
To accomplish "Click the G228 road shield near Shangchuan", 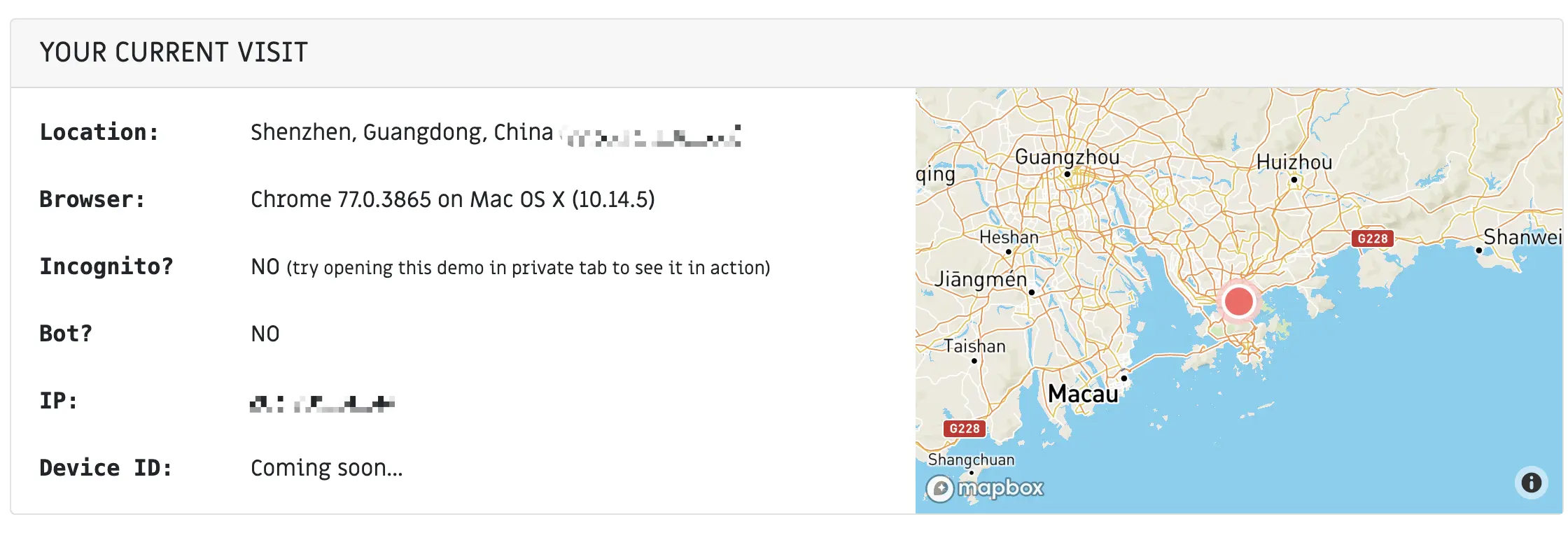I will [x=964, y=429].
